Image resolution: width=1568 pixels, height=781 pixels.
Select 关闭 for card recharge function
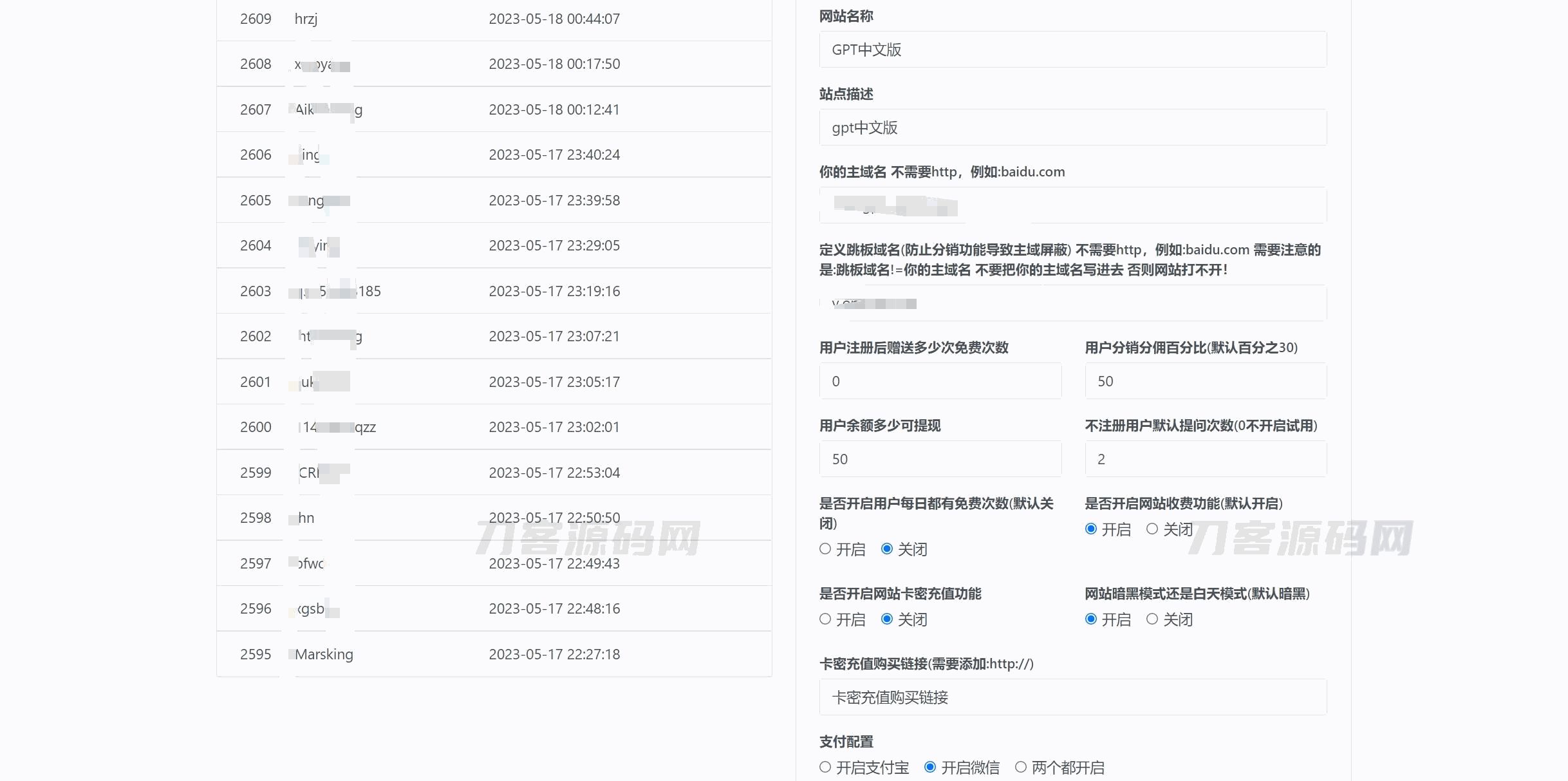coord(888,619)
